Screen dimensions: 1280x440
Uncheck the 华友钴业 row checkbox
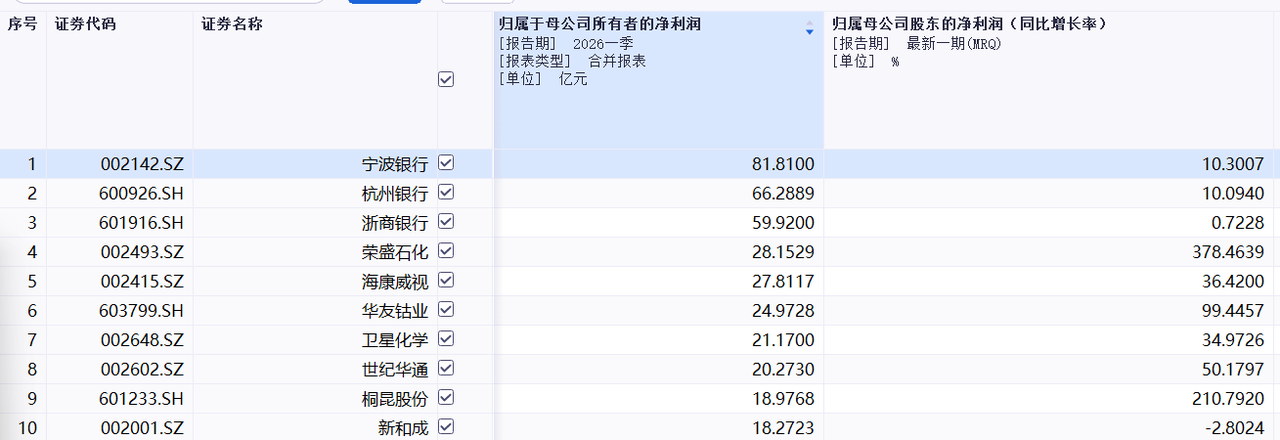[x=446, y=310]
